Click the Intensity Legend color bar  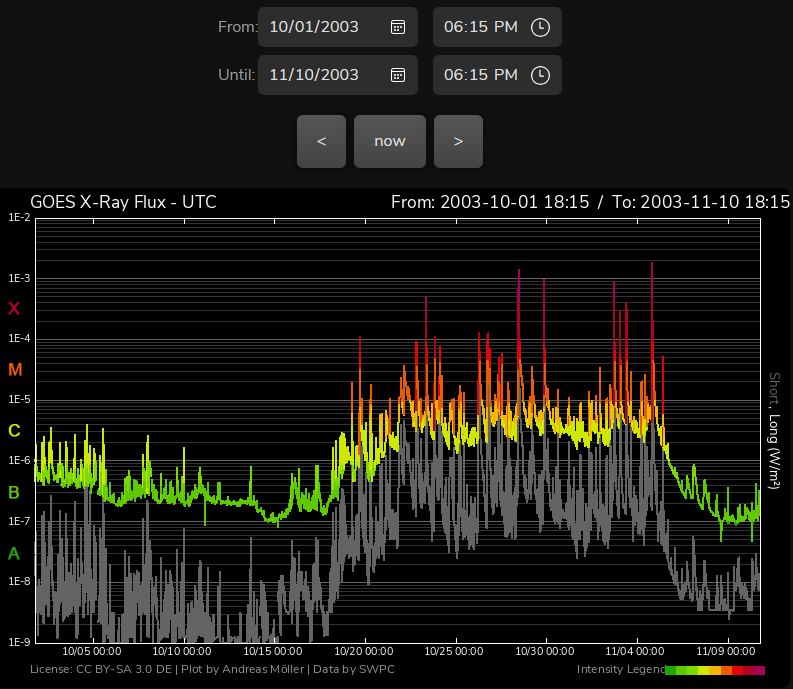(x=715, y=670)
